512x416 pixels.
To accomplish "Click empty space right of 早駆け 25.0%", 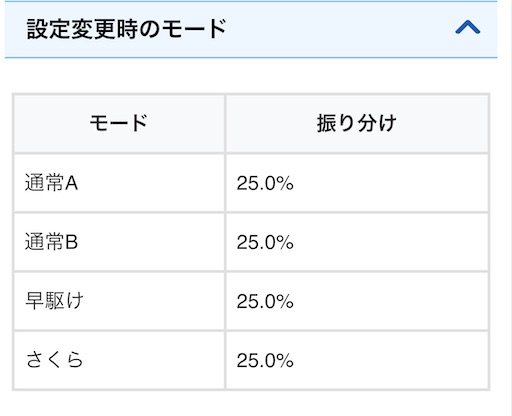I will 390,301.
